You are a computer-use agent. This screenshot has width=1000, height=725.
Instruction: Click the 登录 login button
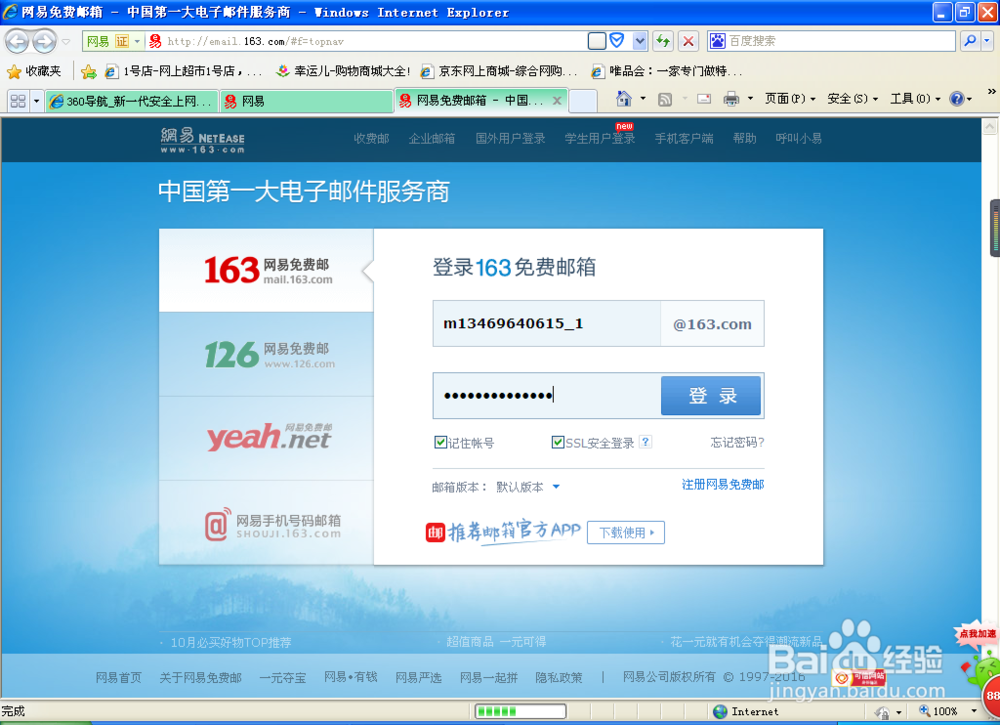(x=710, y=395)
